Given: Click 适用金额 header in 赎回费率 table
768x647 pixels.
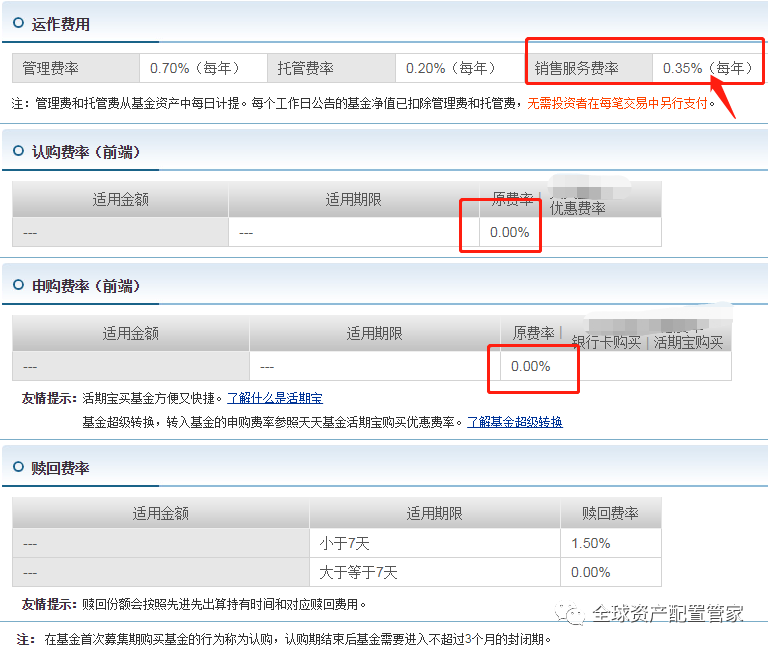Looking at the screenshot, I should pos(161,513).
